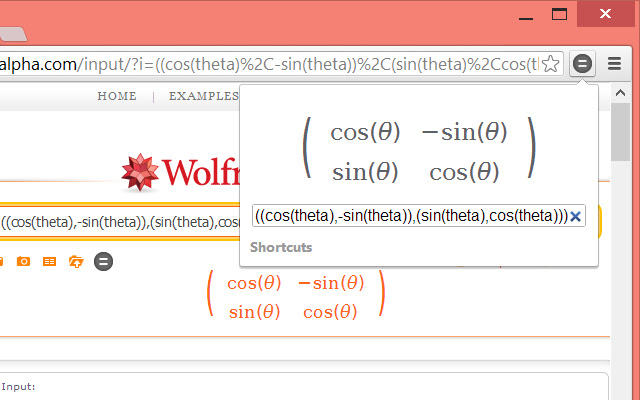The image size is (640, 400).
Task: Go to HOME in the site navigation
Action: point(117,96)
